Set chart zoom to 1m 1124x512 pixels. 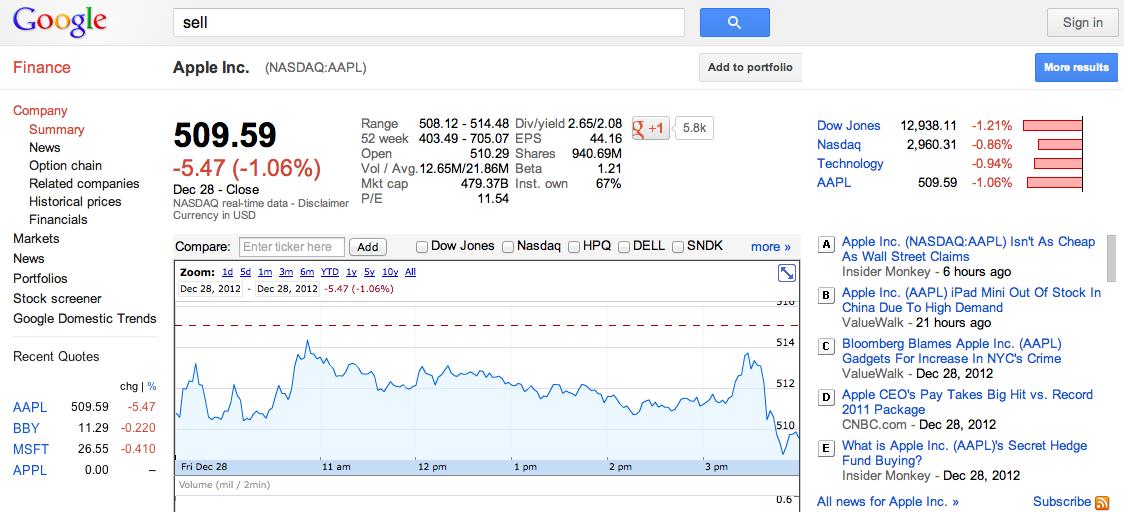click(265, 272)
